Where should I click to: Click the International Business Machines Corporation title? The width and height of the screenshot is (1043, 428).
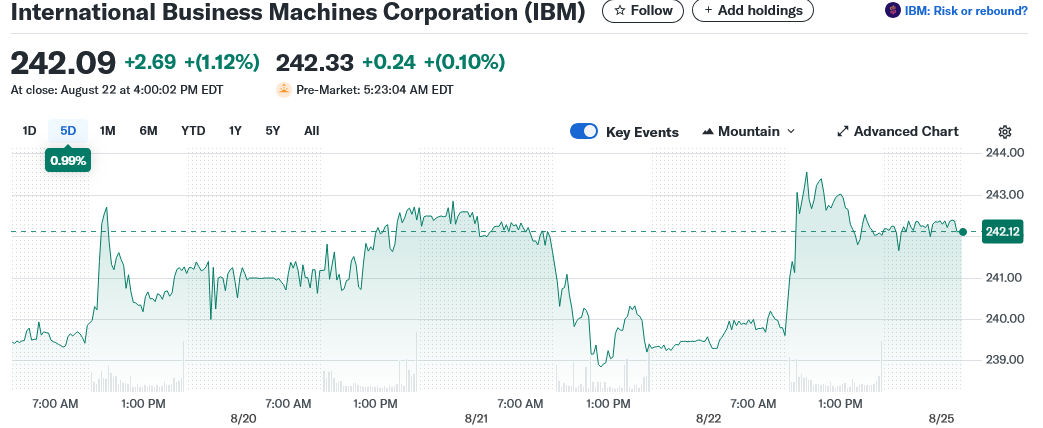tap(298, 12)
